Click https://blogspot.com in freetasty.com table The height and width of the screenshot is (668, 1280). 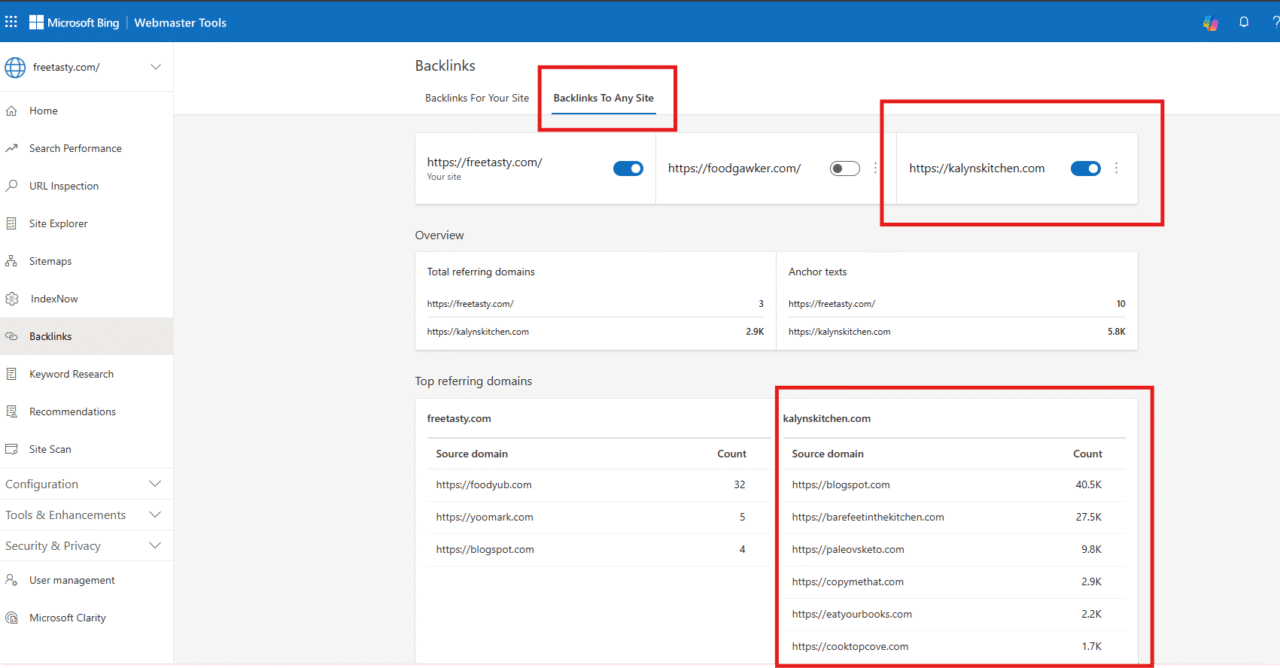coord(485,549)
